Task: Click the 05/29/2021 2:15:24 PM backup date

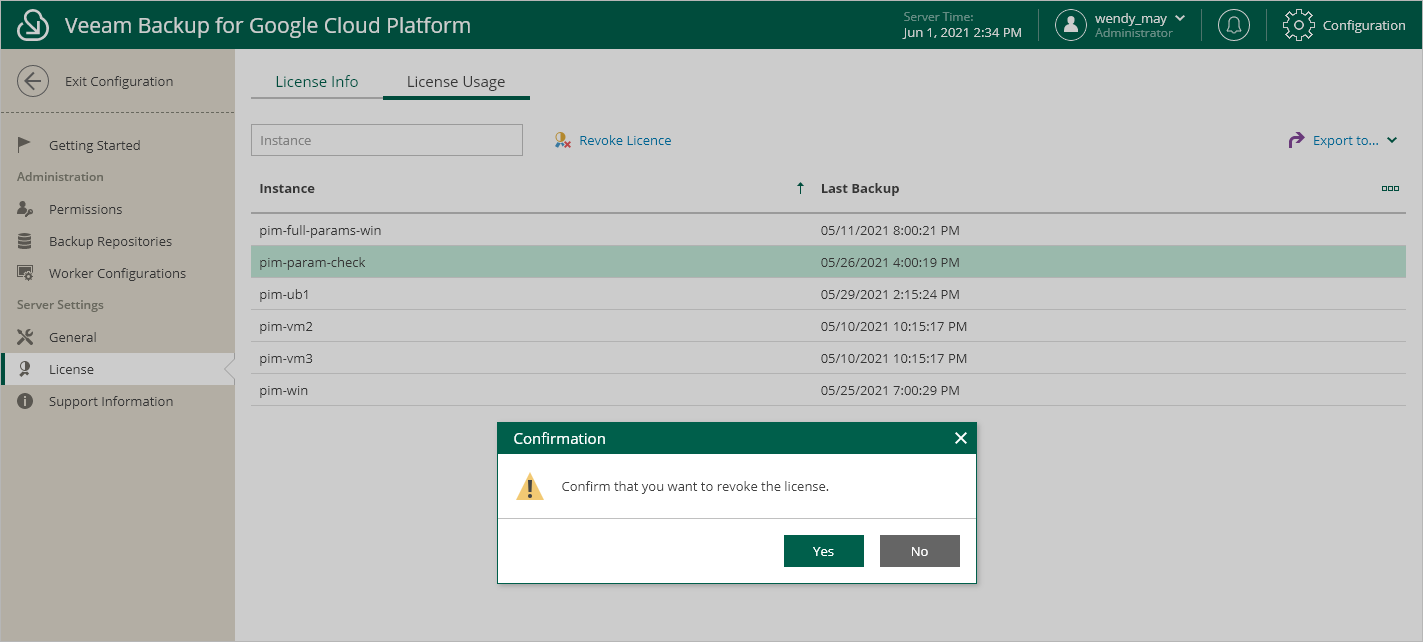Action: pos(890,294)
